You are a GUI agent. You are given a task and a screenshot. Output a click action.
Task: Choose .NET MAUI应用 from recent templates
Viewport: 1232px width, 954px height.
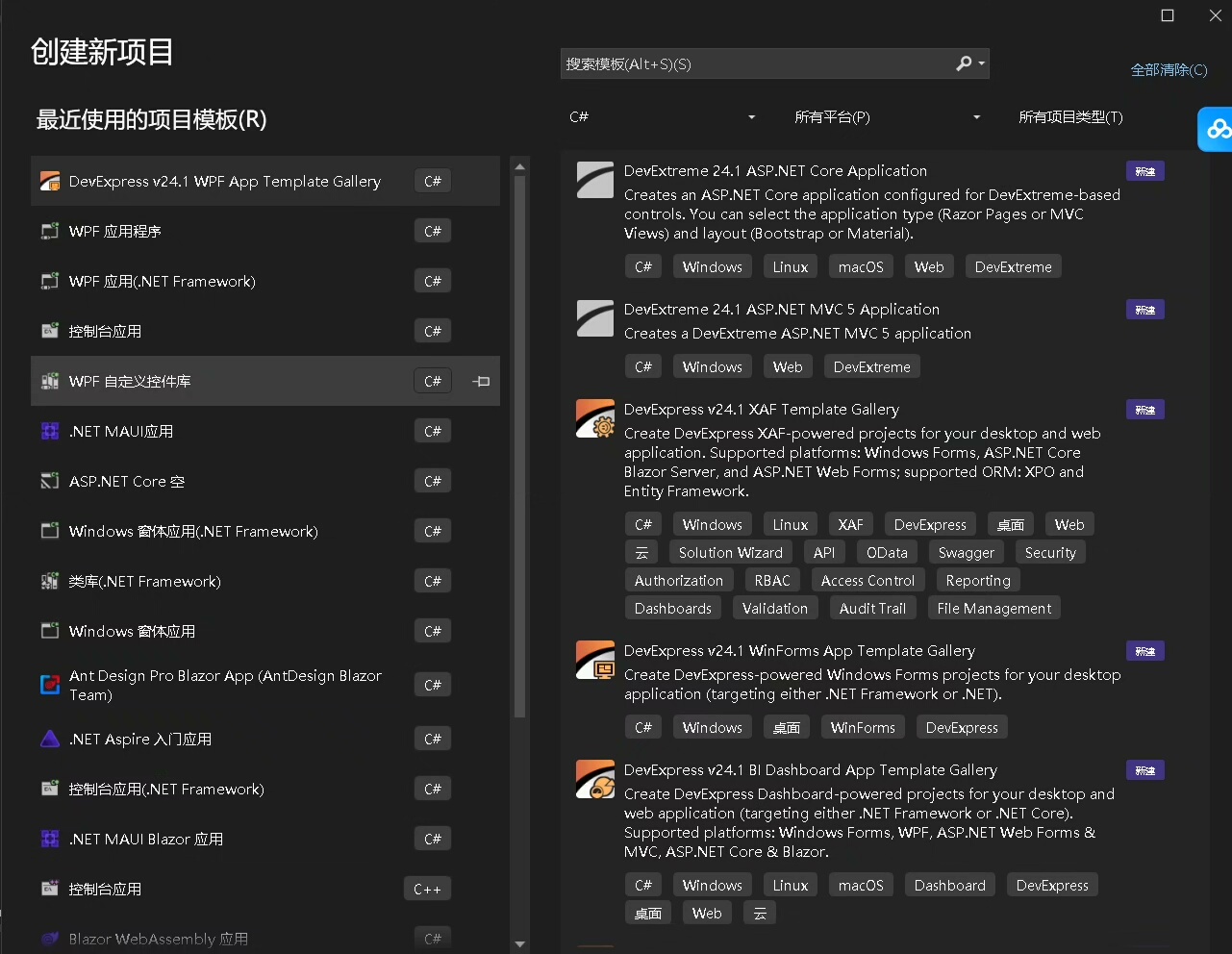point(265,431)
